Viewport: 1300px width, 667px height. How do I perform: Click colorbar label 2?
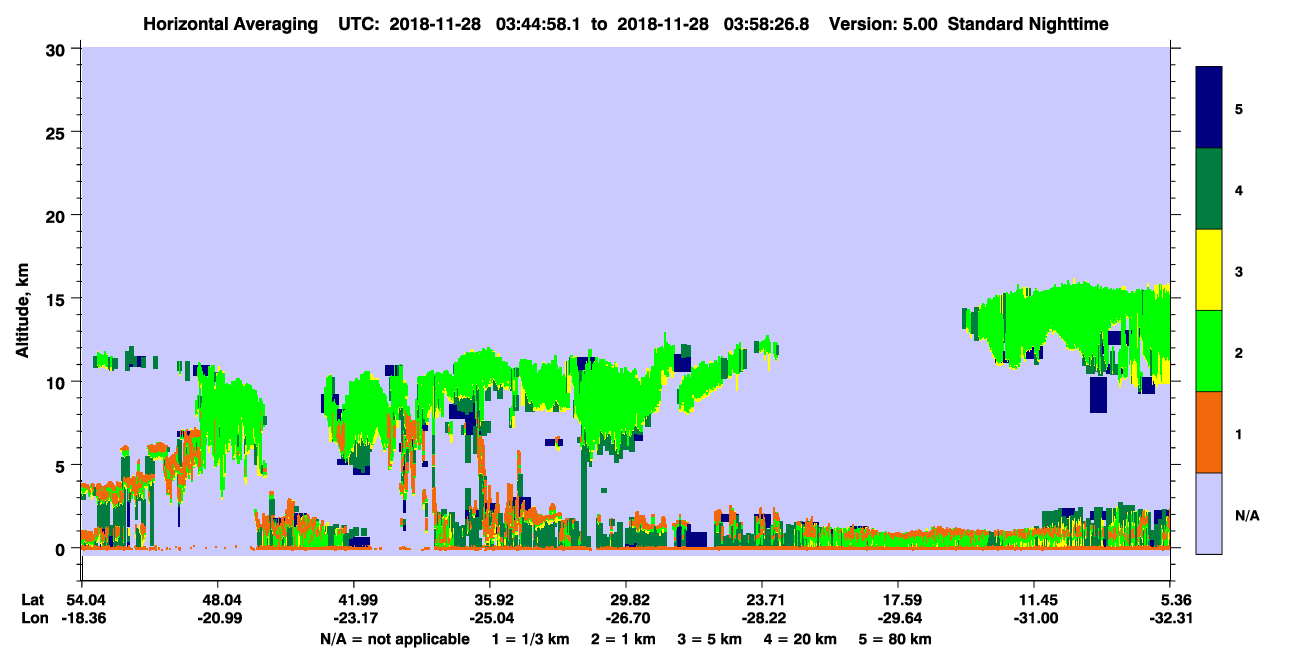pos(1238,352)
